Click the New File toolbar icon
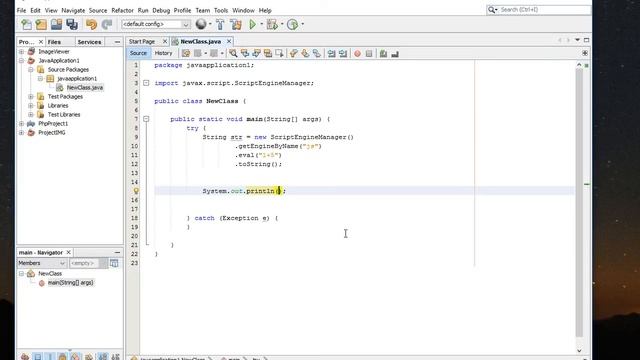The width and height of the screenshot is (640, 360). pos(26,24)
